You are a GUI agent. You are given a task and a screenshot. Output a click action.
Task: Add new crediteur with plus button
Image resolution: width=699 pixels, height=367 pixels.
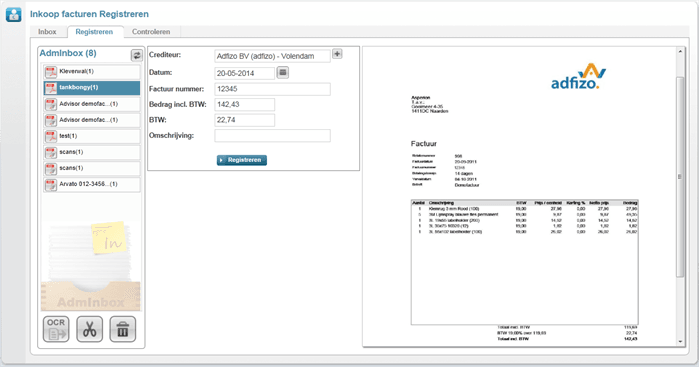click(337, 54)
